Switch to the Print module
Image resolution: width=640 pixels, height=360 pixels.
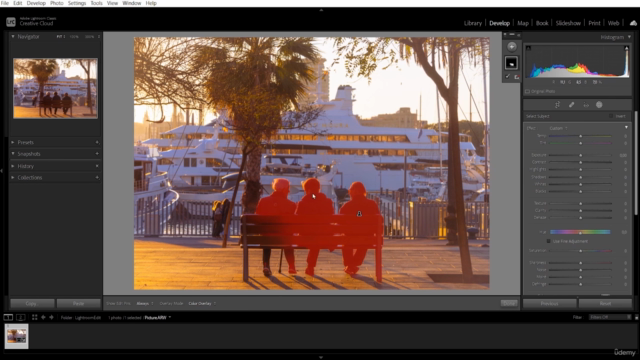(594, 23)
